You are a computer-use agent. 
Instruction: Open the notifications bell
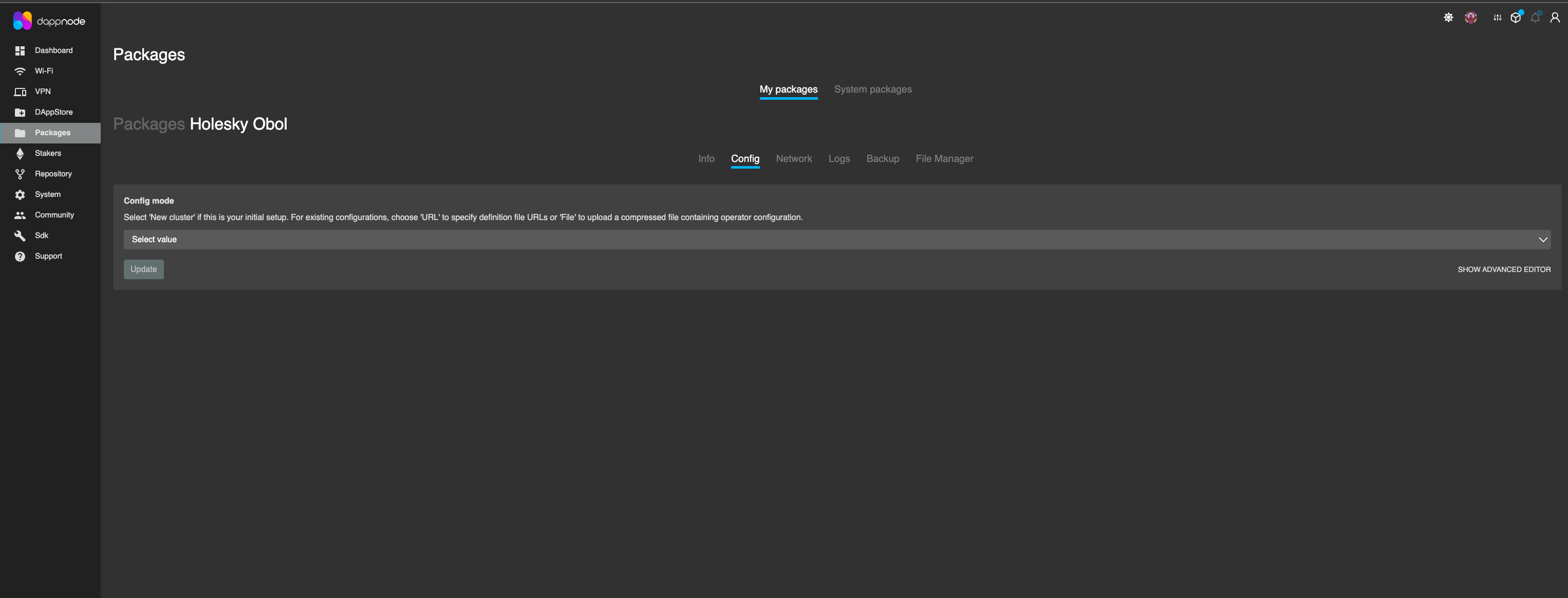pos(1535,17)
